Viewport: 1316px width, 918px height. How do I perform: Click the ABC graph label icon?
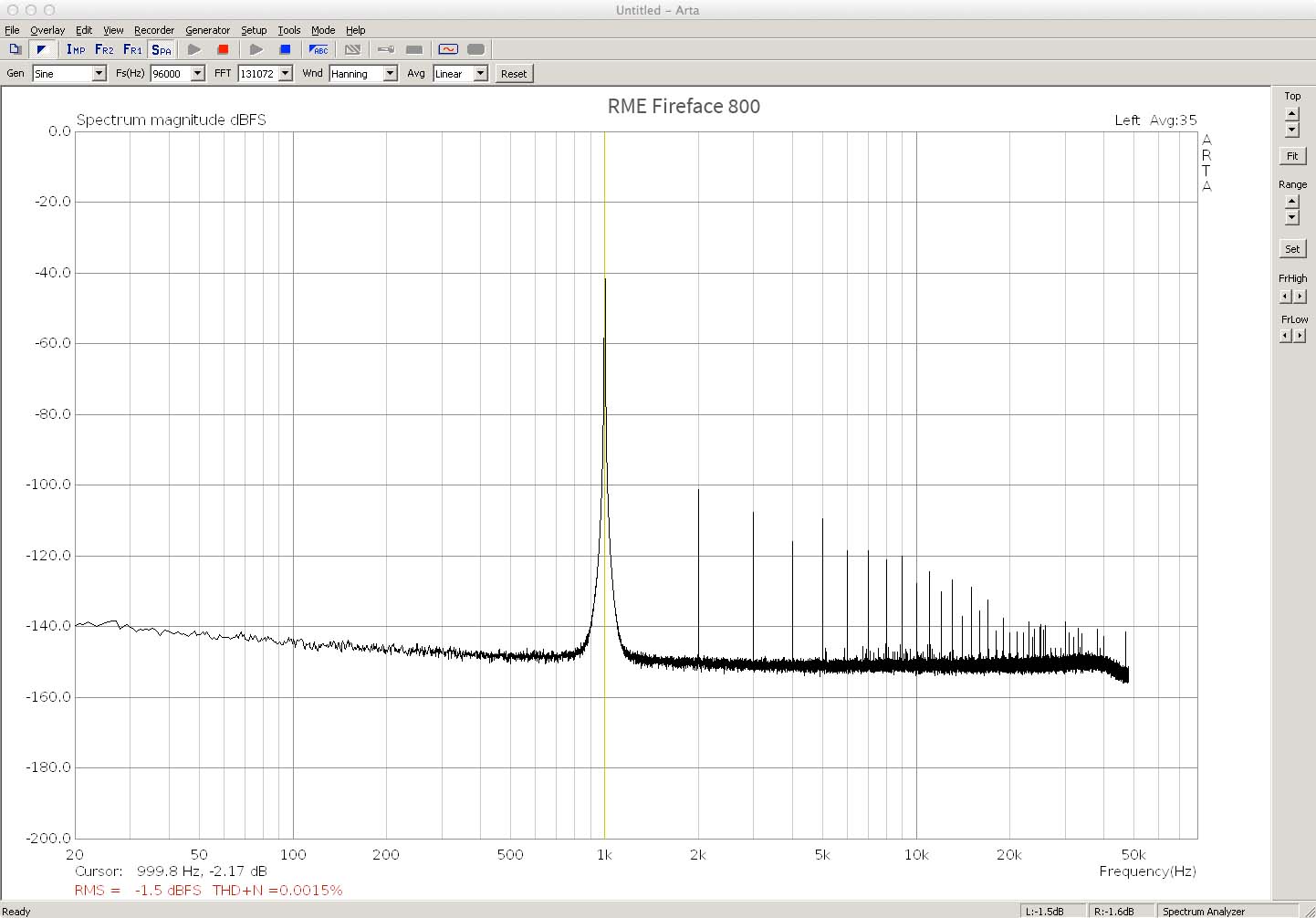(319, 49)
